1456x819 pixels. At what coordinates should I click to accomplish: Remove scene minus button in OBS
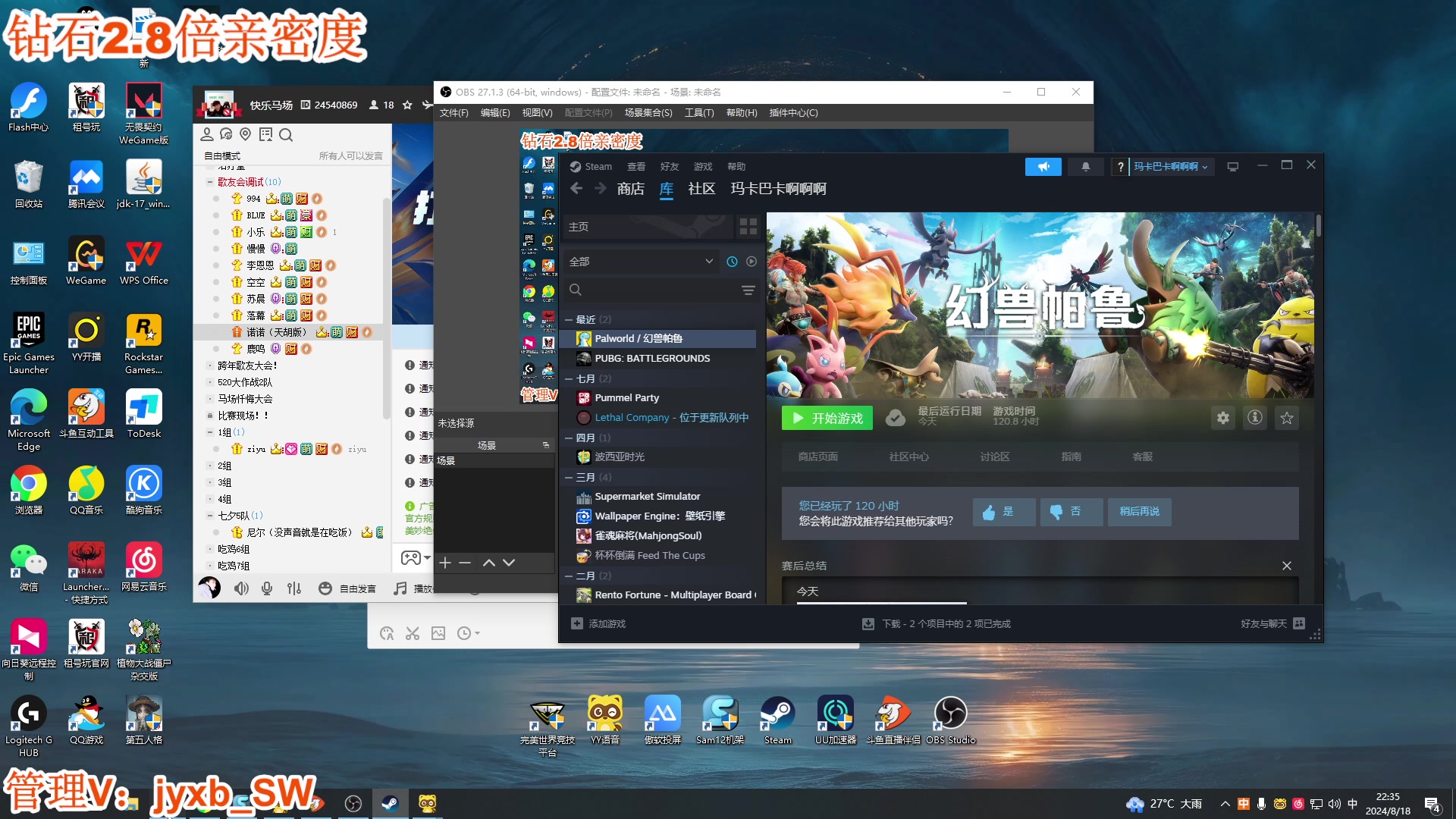[x=465, y=563]
